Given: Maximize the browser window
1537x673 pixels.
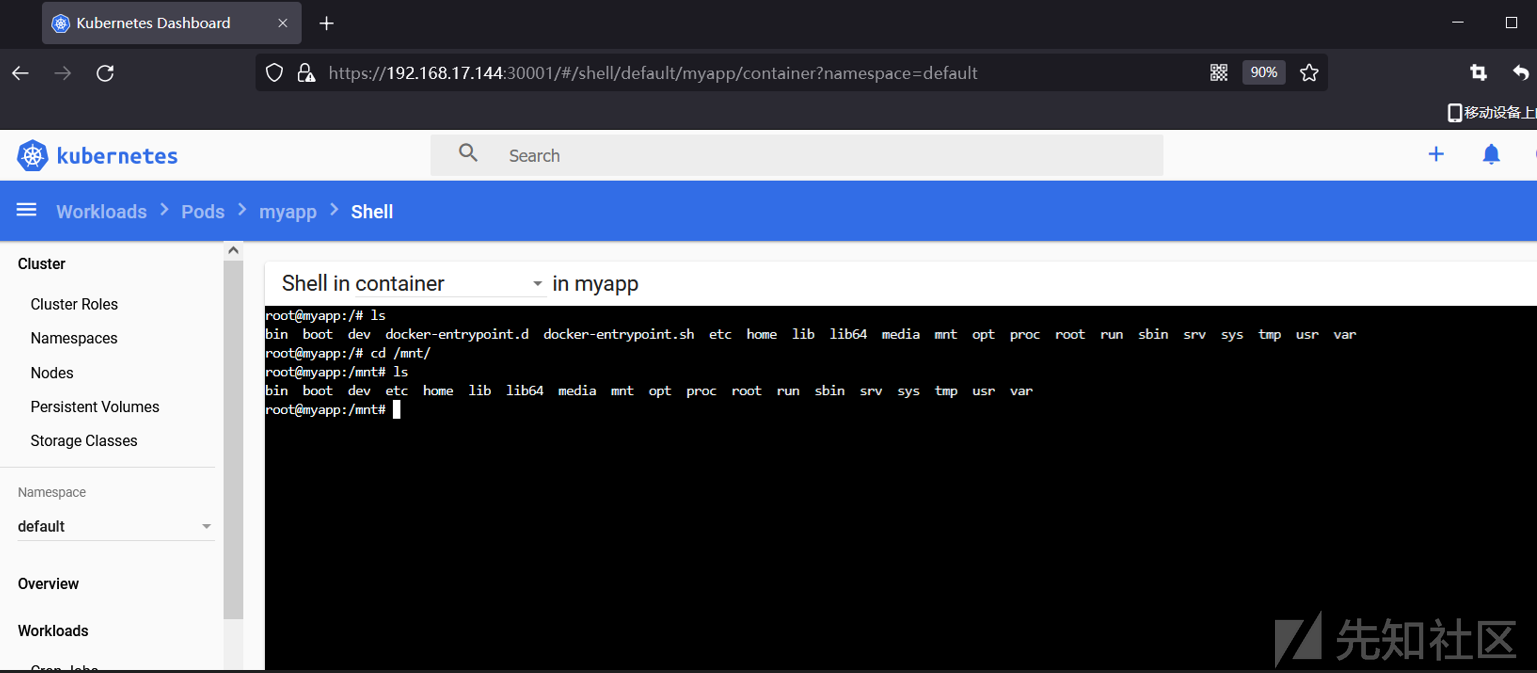Looking at the screenshot, I should pos(1511,22).
